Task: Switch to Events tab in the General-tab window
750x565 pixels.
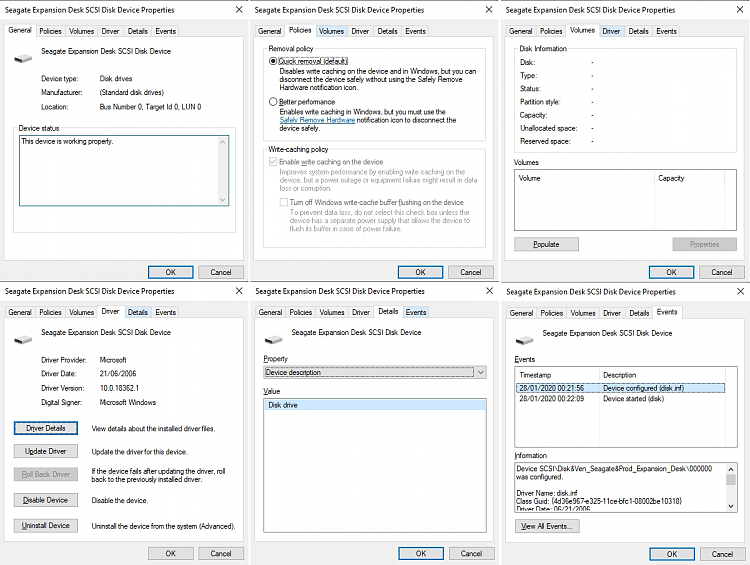Action: coord(165,31)
